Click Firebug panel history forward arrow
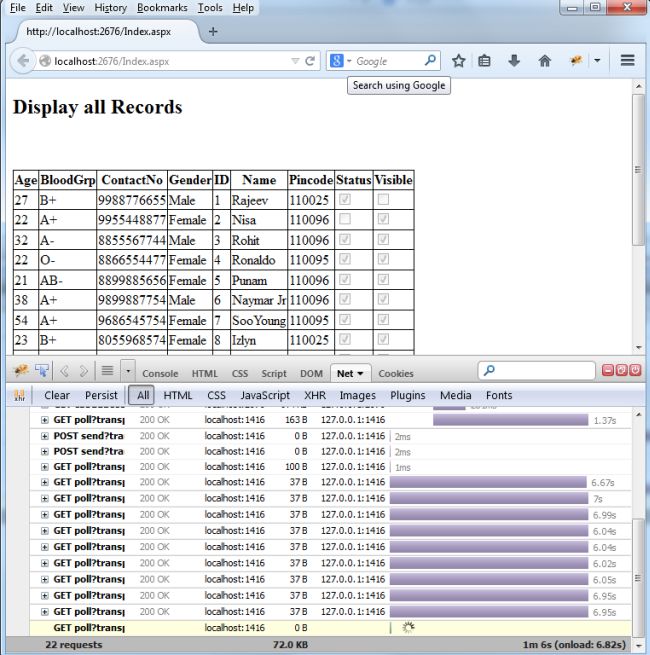Image resolution: width=650 pixels, height=655 pixels. pyautogui.click(x=84, y=371)
